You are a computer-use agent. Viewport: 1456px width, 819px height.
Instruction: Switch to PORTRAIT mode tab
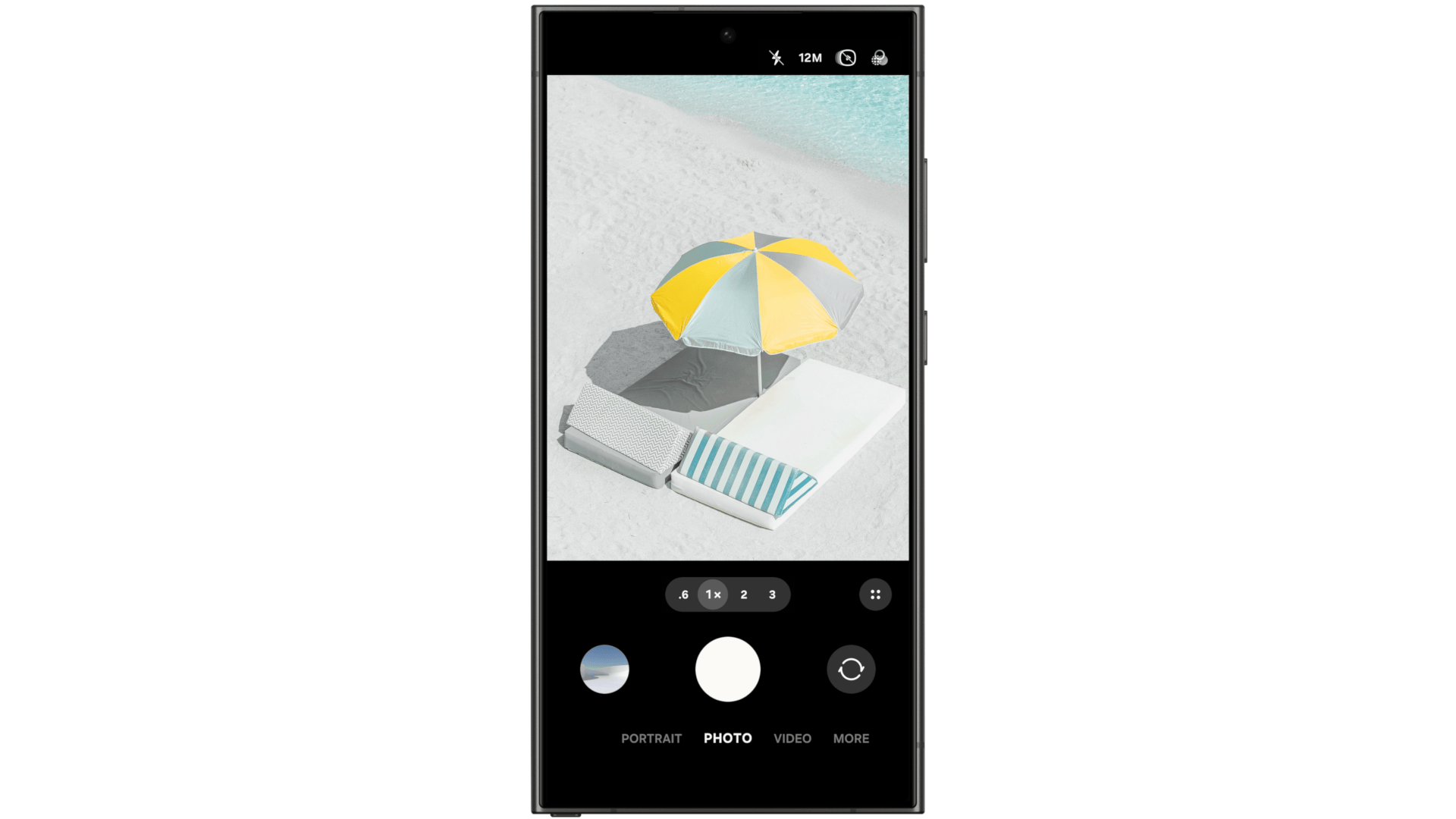point(651,738)
